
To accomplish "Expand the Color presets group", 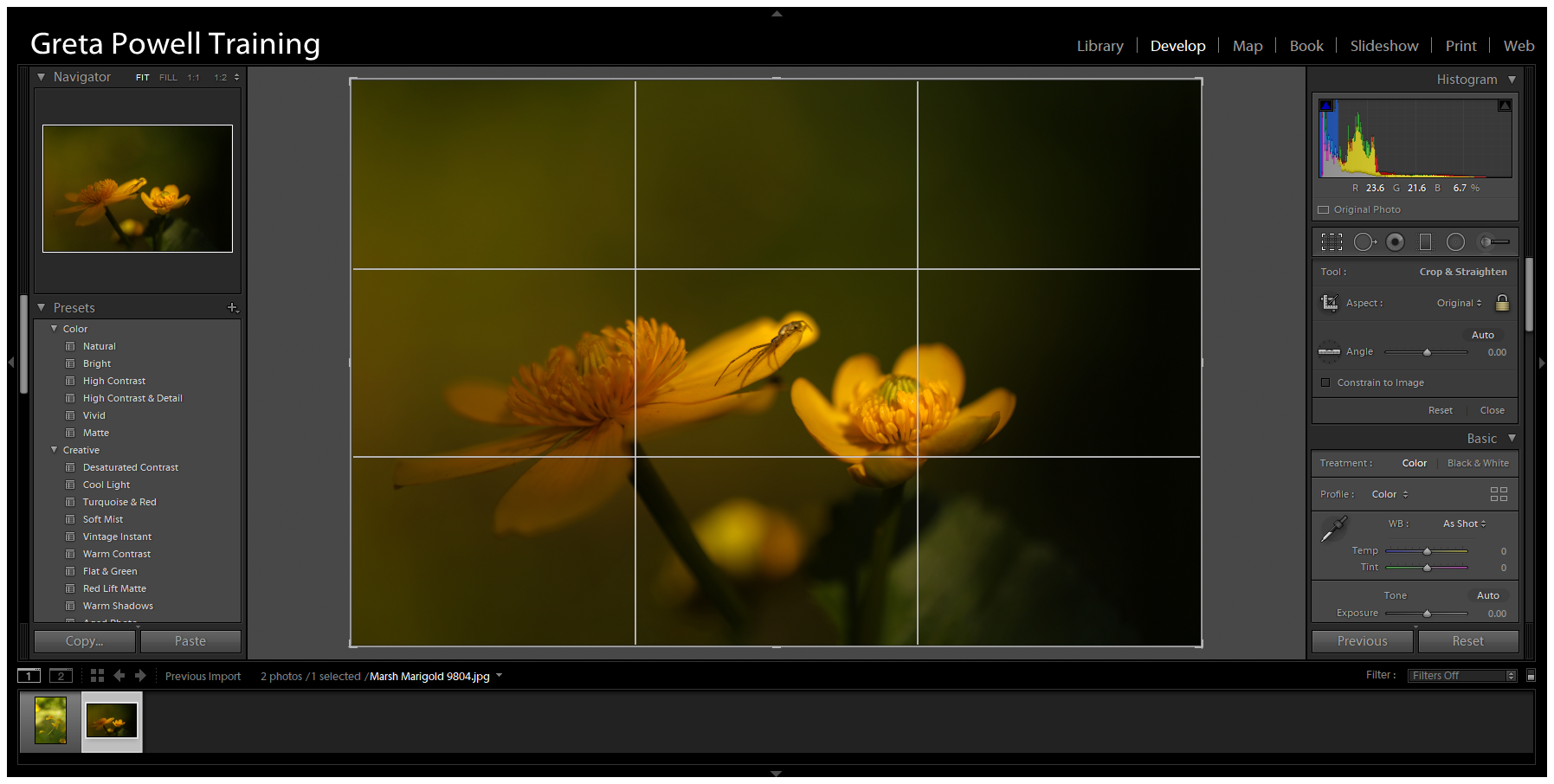I will 55,328.
